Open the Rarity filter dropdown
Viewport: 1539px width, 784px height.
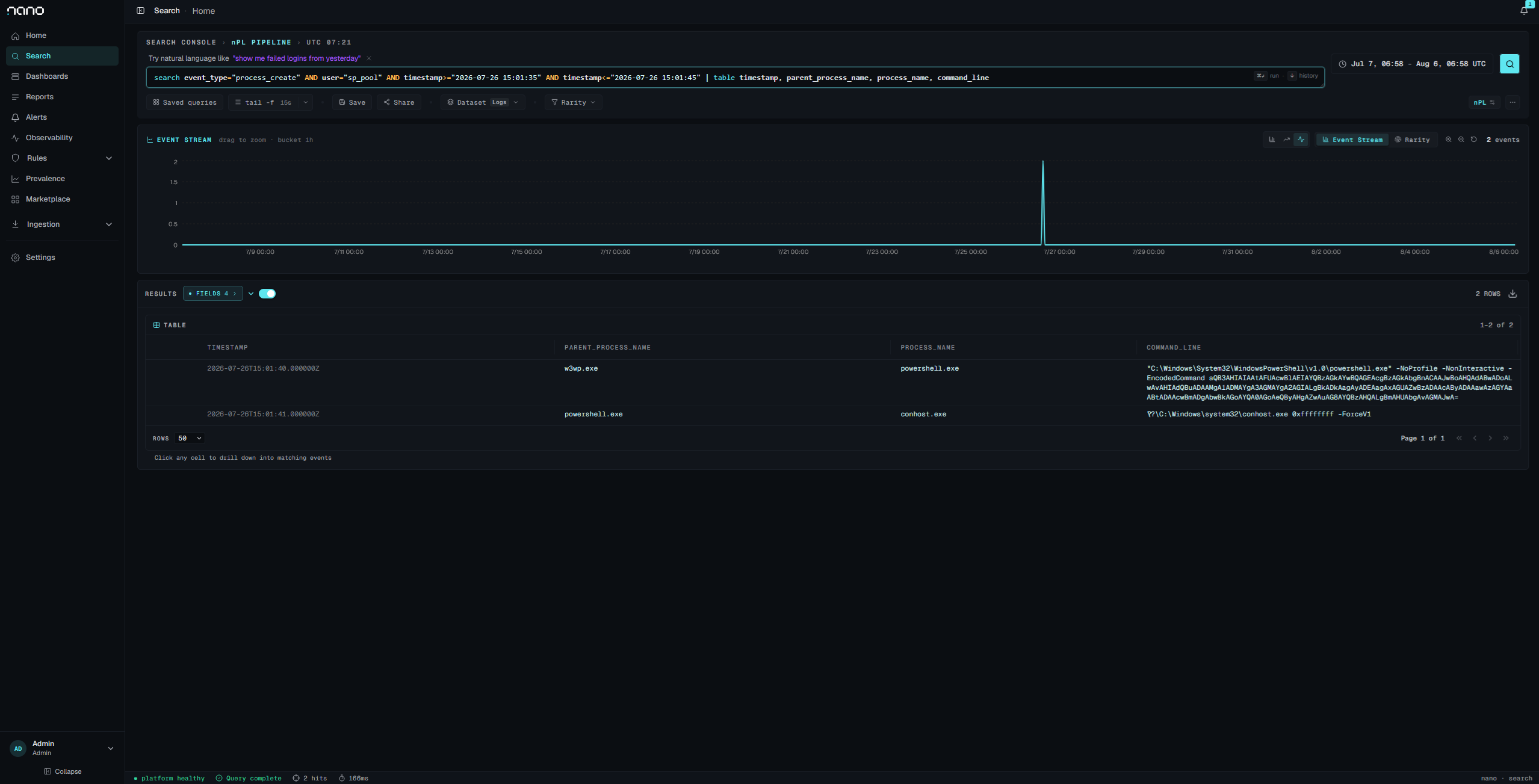tap(574, 102)
